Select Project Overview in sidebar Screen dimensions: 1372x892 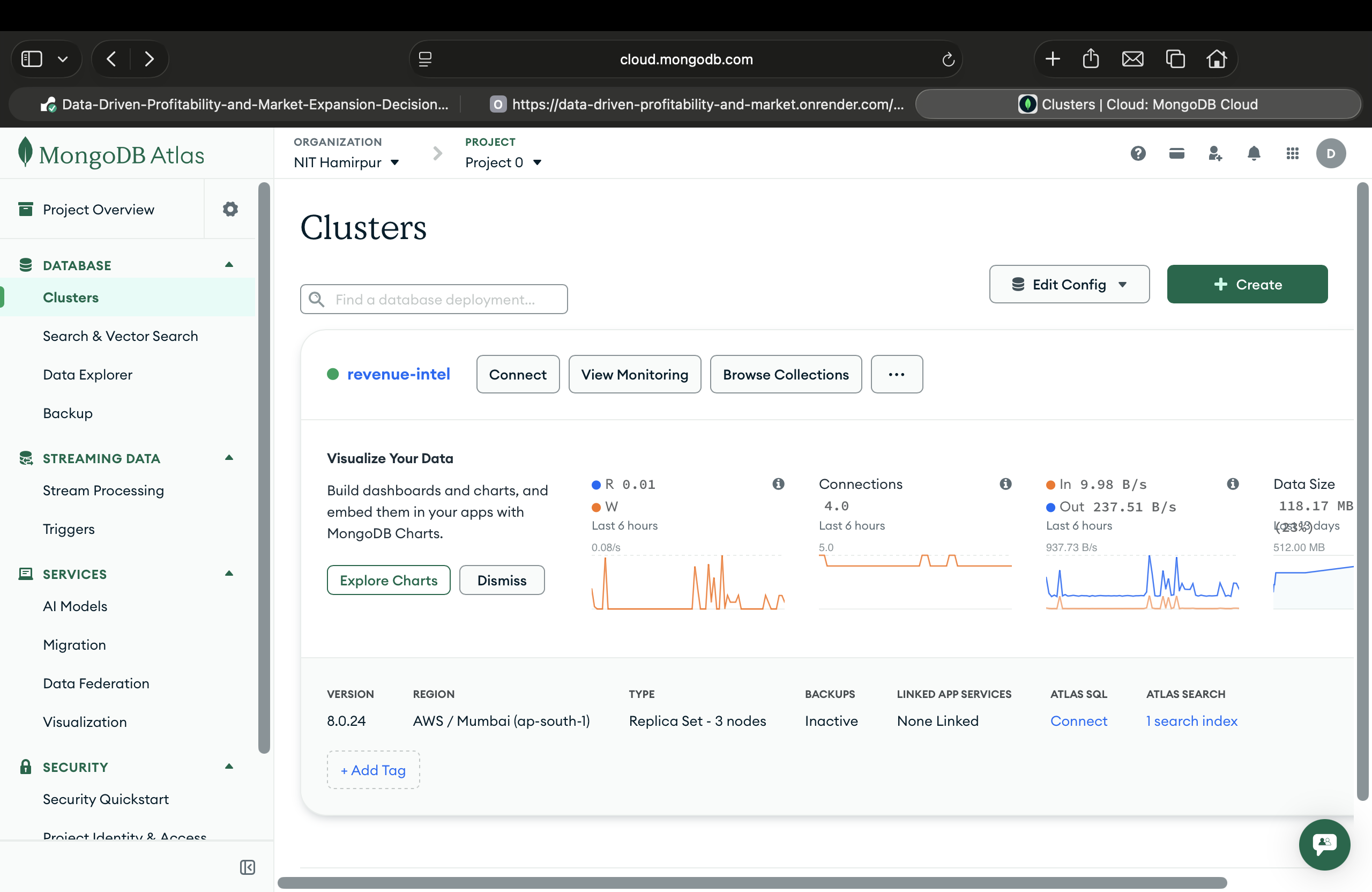click(99, 209)
